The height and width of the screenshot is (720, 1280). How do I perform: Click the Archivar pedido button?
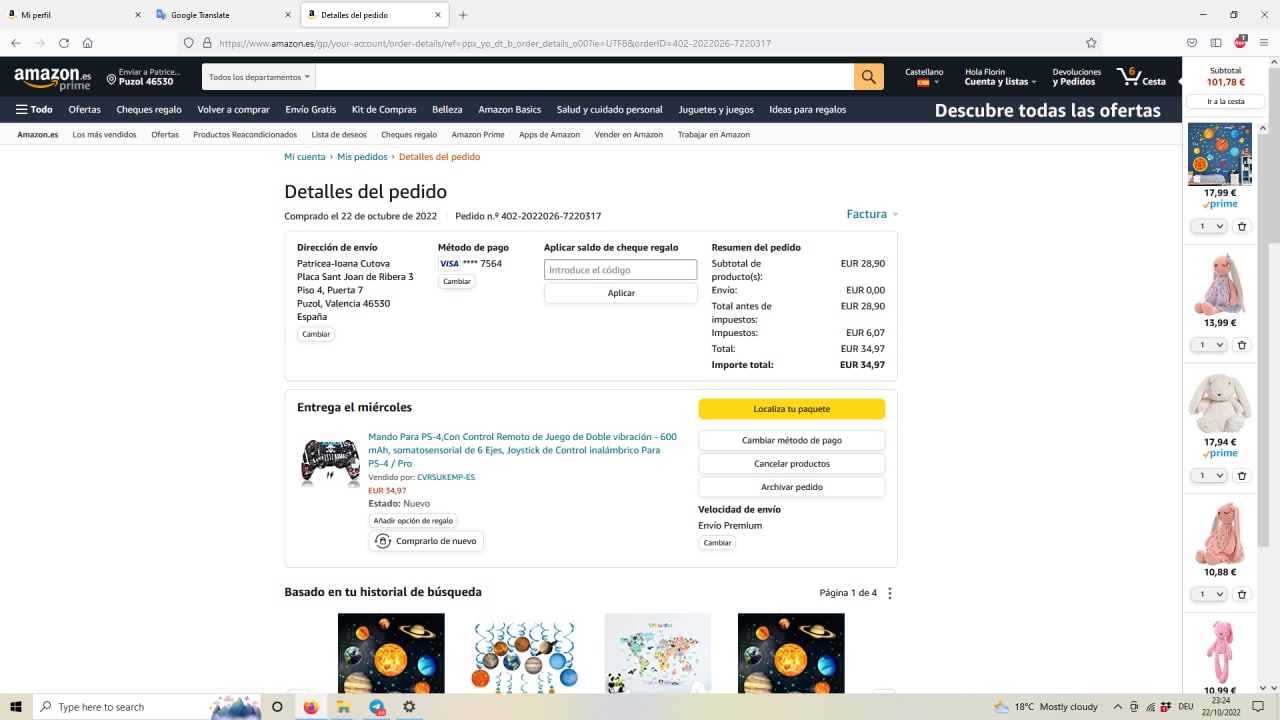point(791,487)
